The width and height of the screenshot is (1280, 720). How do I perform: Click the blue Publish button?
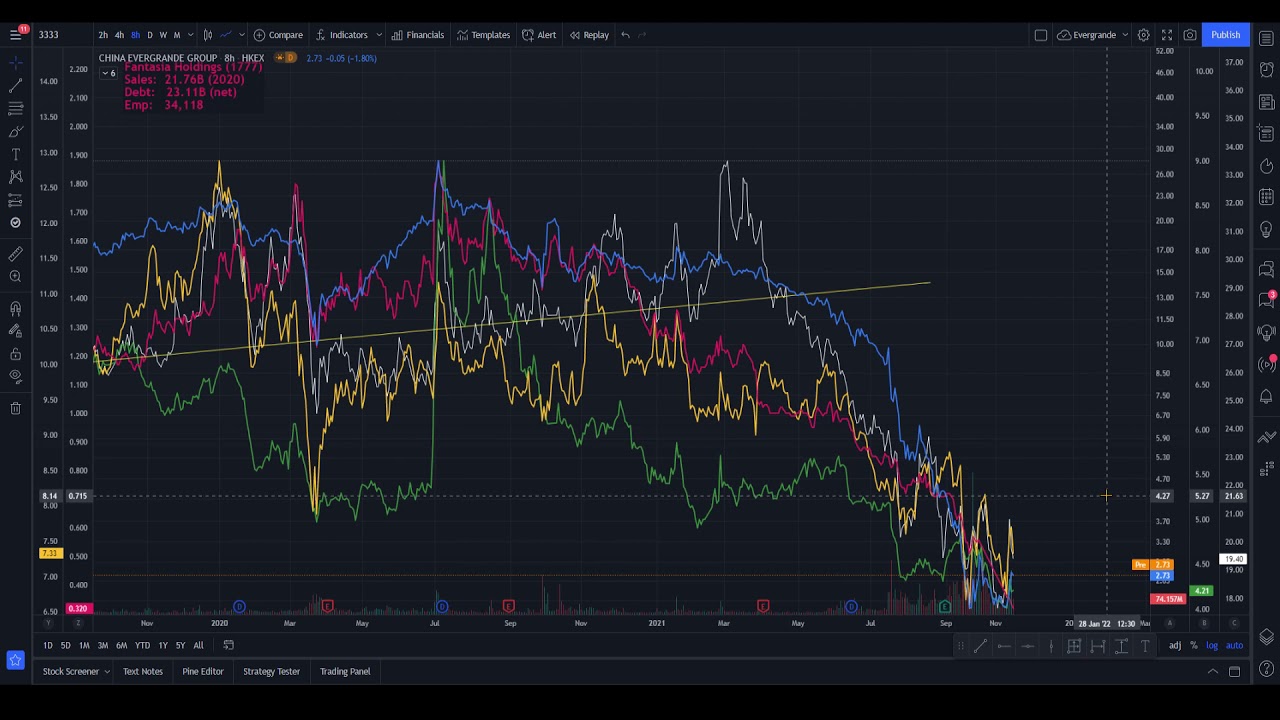[1225, 35]
